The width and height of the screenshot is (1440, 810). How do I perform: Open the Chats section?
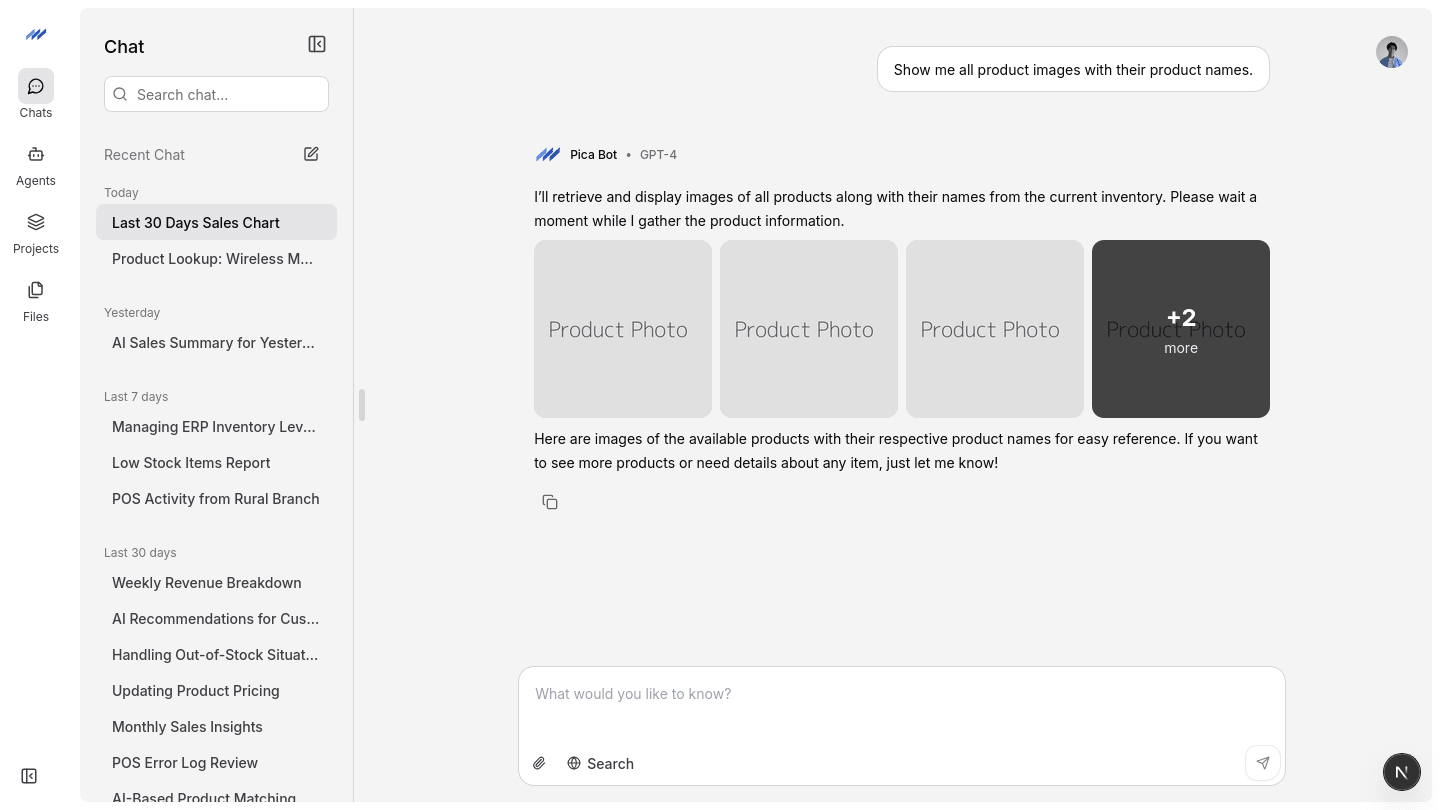point(36,95)
